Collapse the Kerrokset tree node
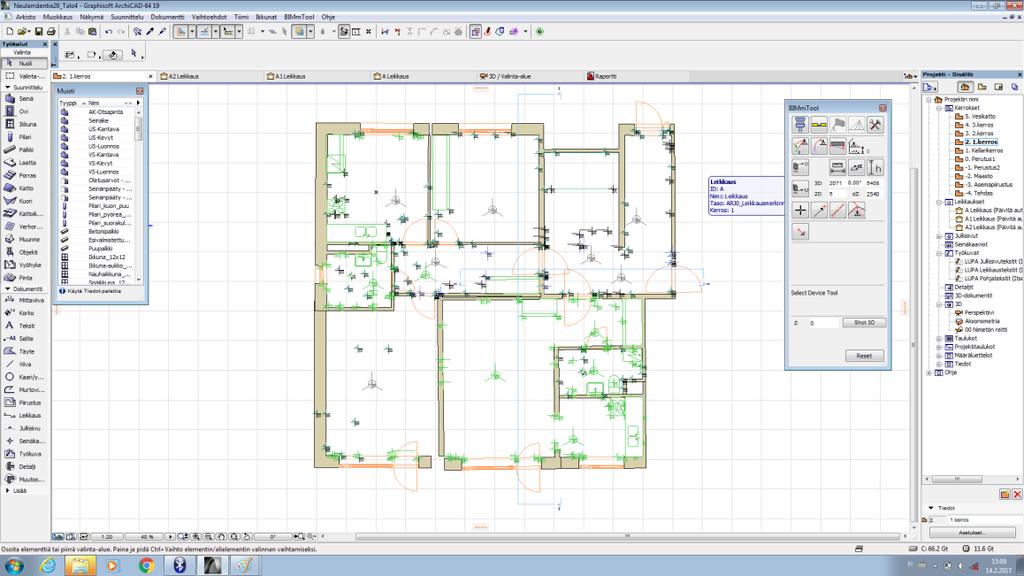This screenshot has width=1024, height=576. [x=939, y=108]
